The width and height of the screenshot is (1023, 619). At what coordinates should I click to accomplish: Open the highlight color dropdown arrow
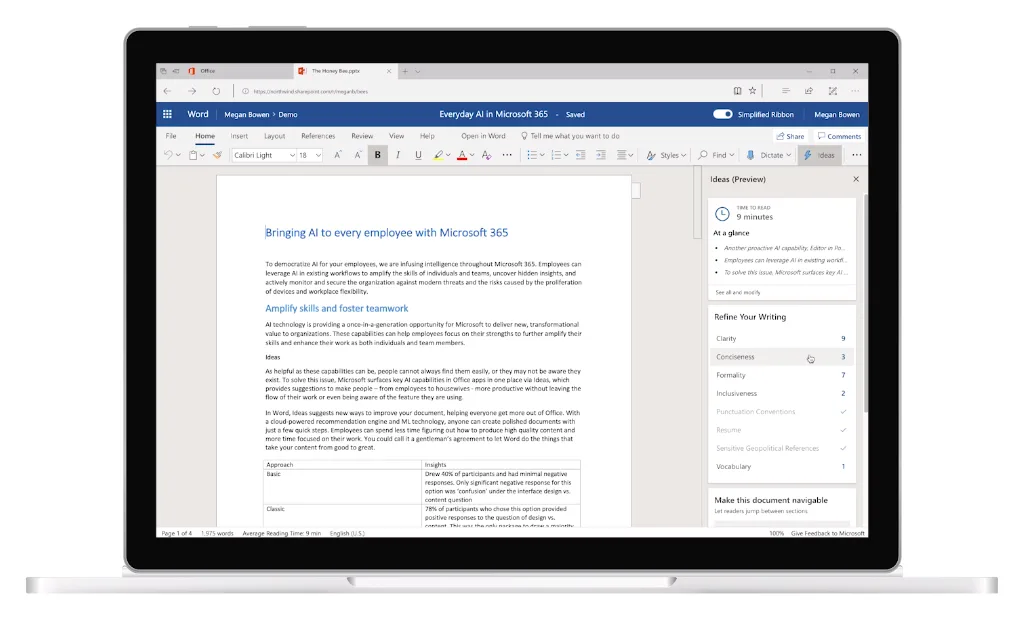pyautogui.click(x=448, y=155)
